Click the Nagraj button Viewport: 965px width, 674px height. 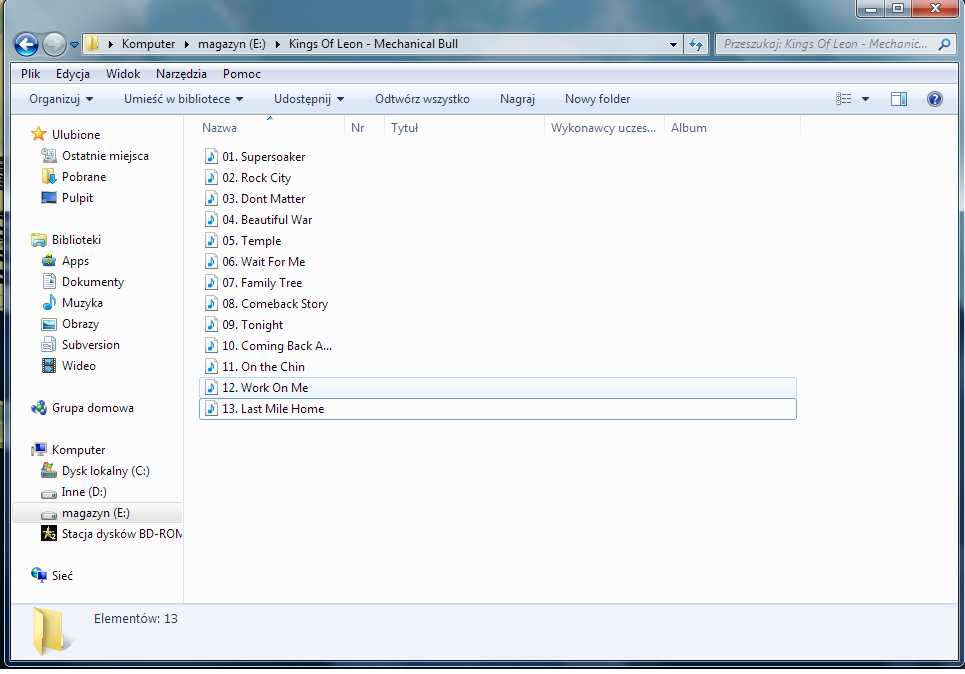pos(517,99)
